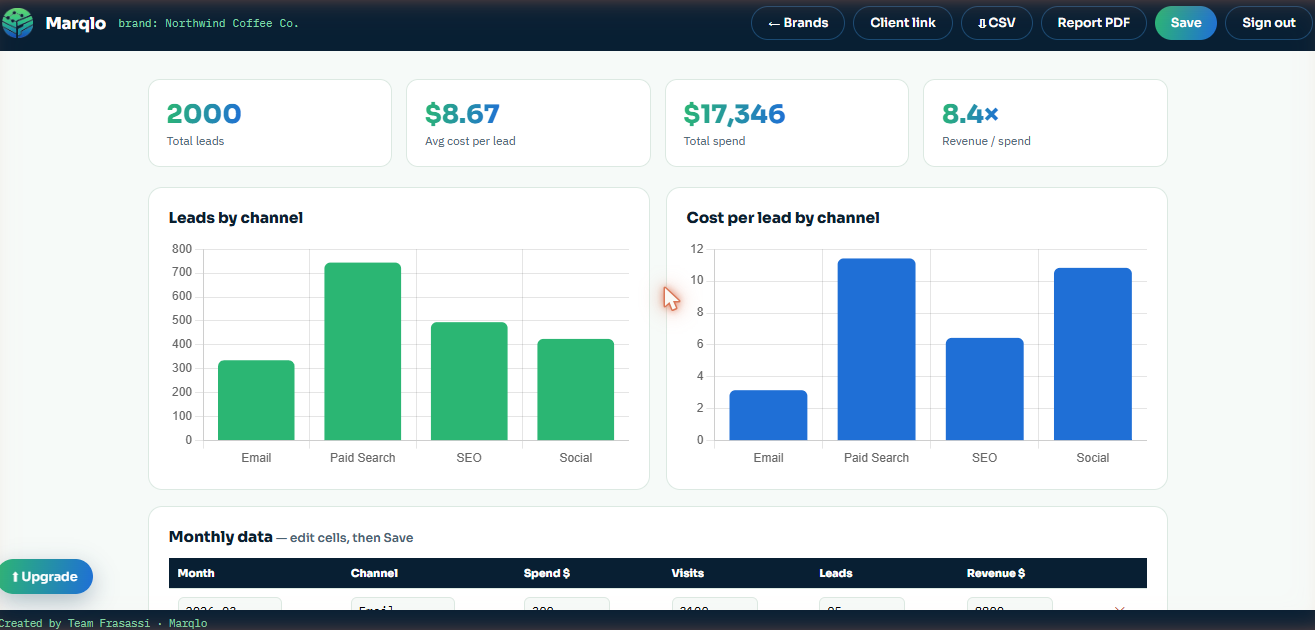Click the 'Spend $' column header
This screenshot has width=1315, height=630.
click(x=547, y=573)
